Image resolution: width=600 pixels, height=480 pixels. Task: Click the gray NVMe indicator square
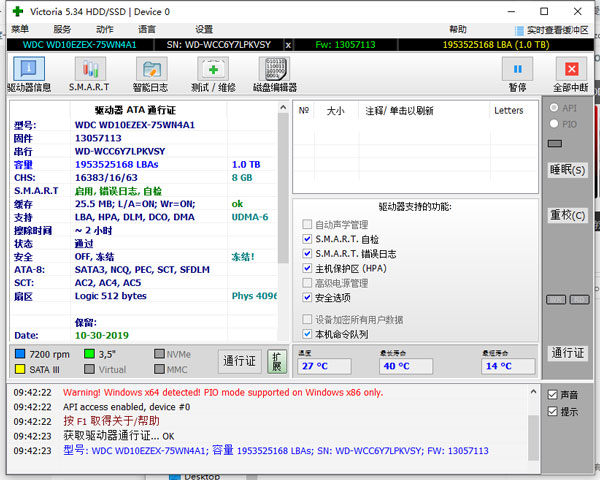(x=160, y=354)
